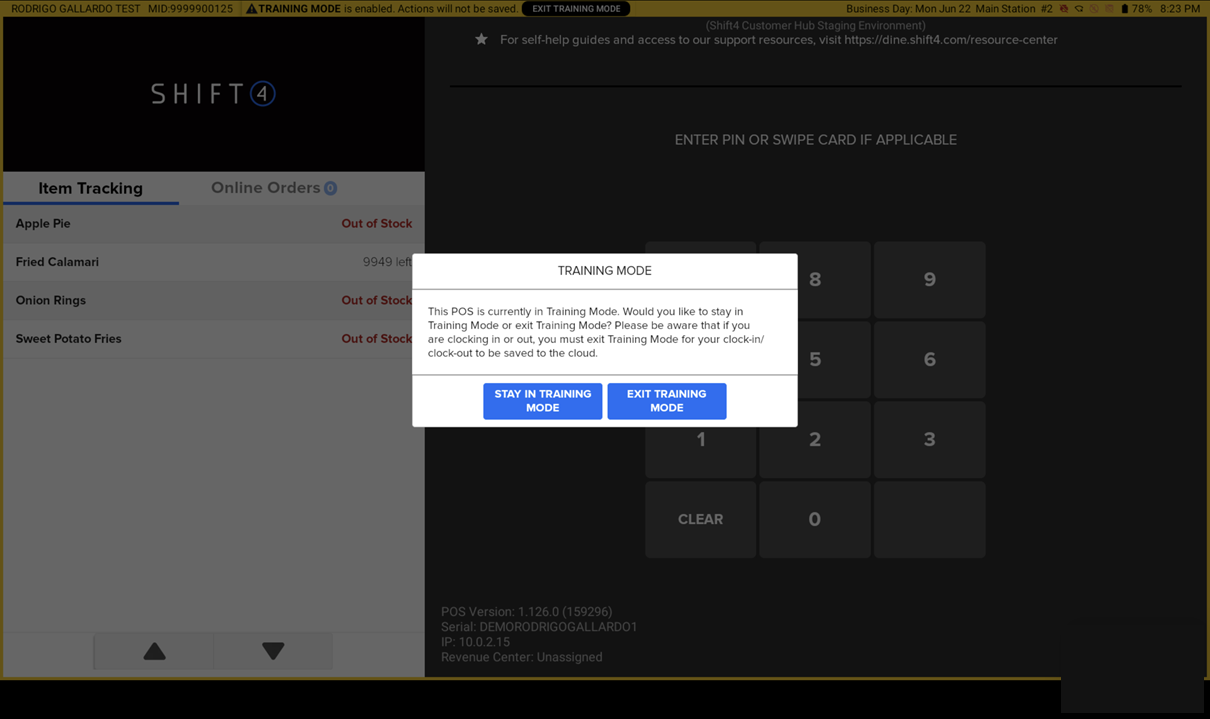Select the Fried Calamari row
1210x719 pixels.
pos(213,262)
